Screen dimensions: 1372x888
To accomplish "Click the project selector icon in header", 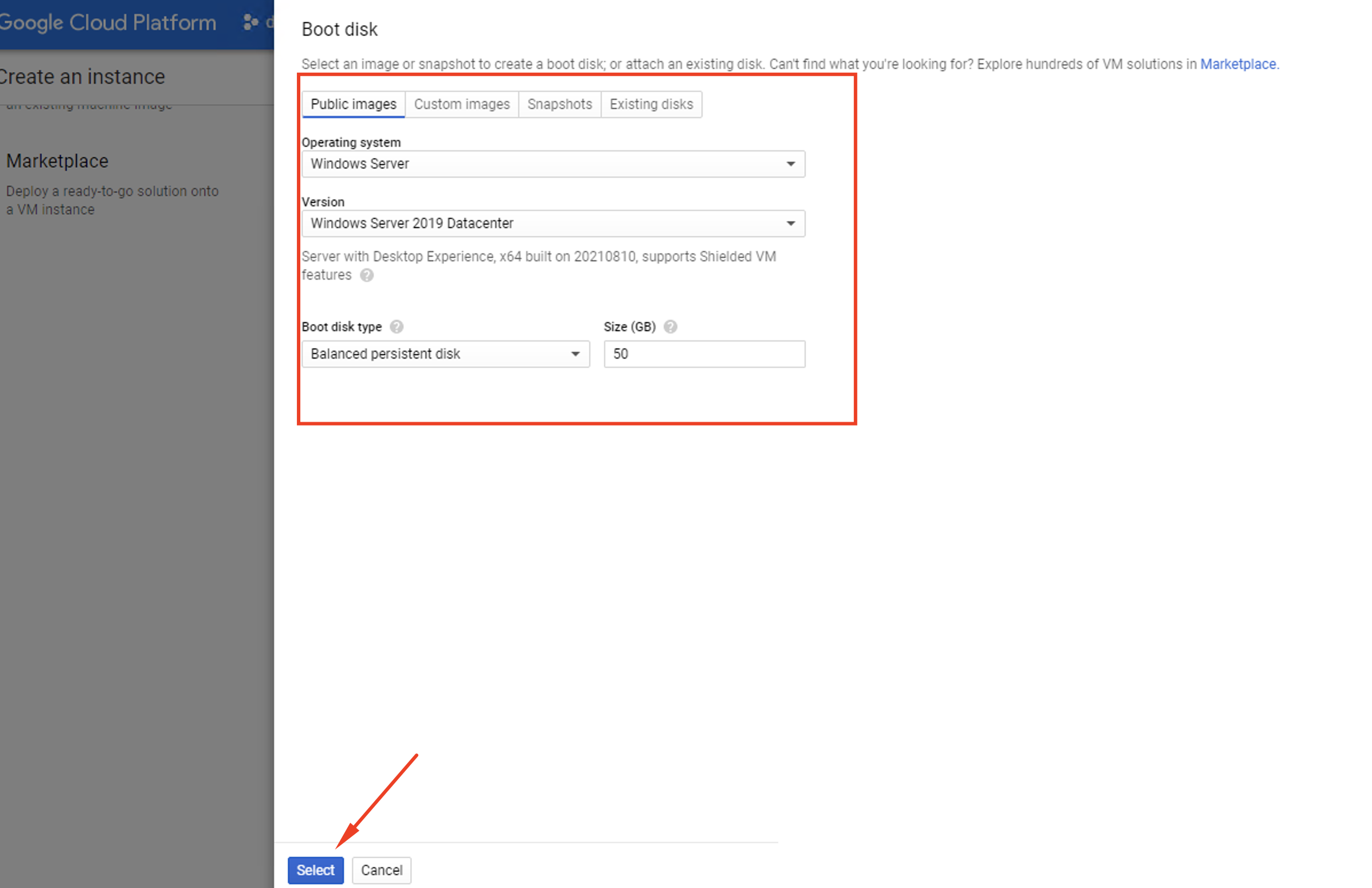I will (x=250, y=22).
